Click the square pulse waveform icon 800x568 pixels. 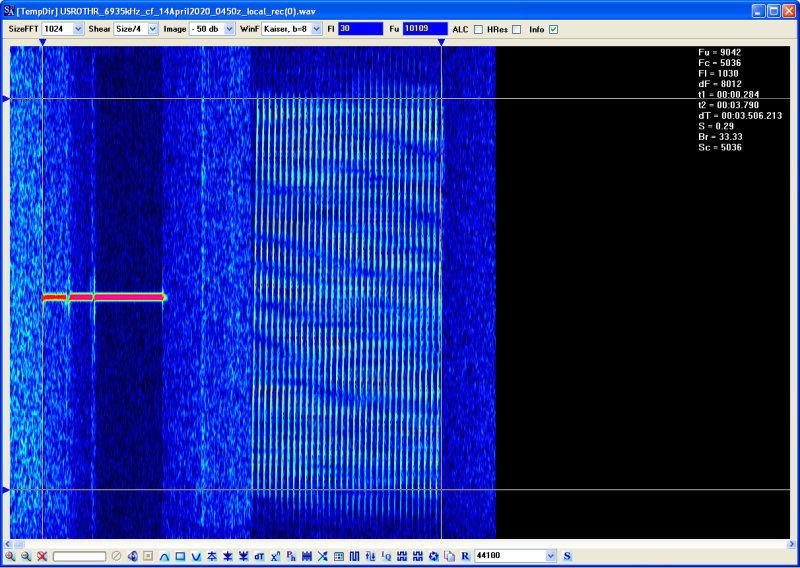354,556
